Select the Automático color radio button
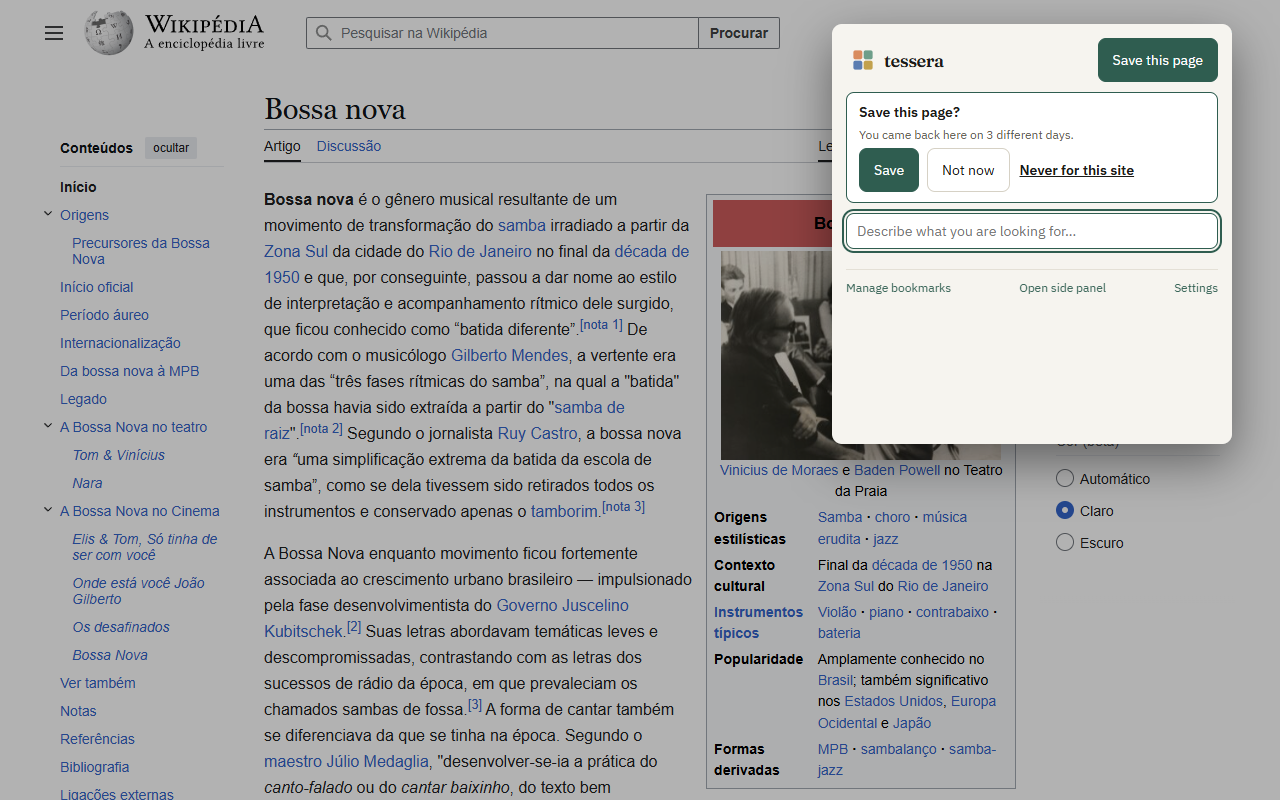1280x800 pixels. pos(1065,479)
